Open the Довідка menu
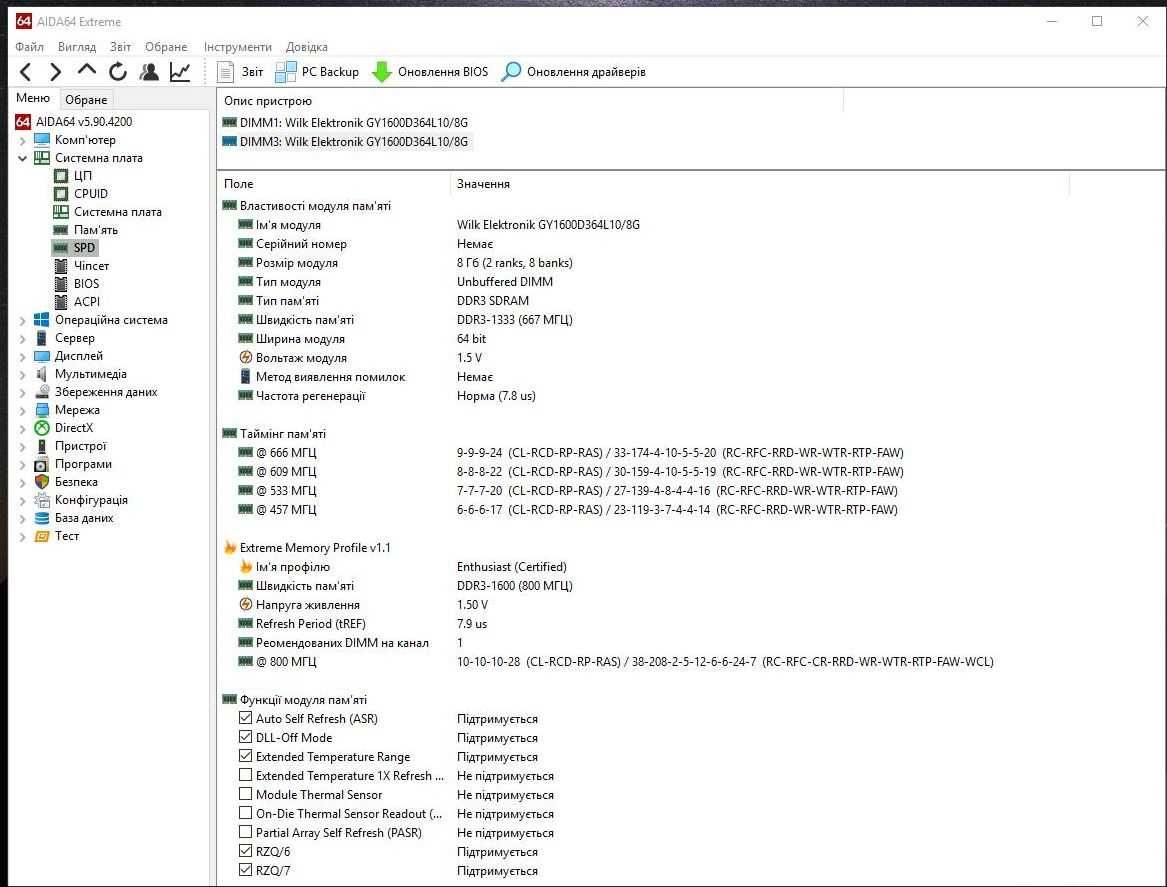This screenshot has height=887, width=1167. tap(307, 47)
